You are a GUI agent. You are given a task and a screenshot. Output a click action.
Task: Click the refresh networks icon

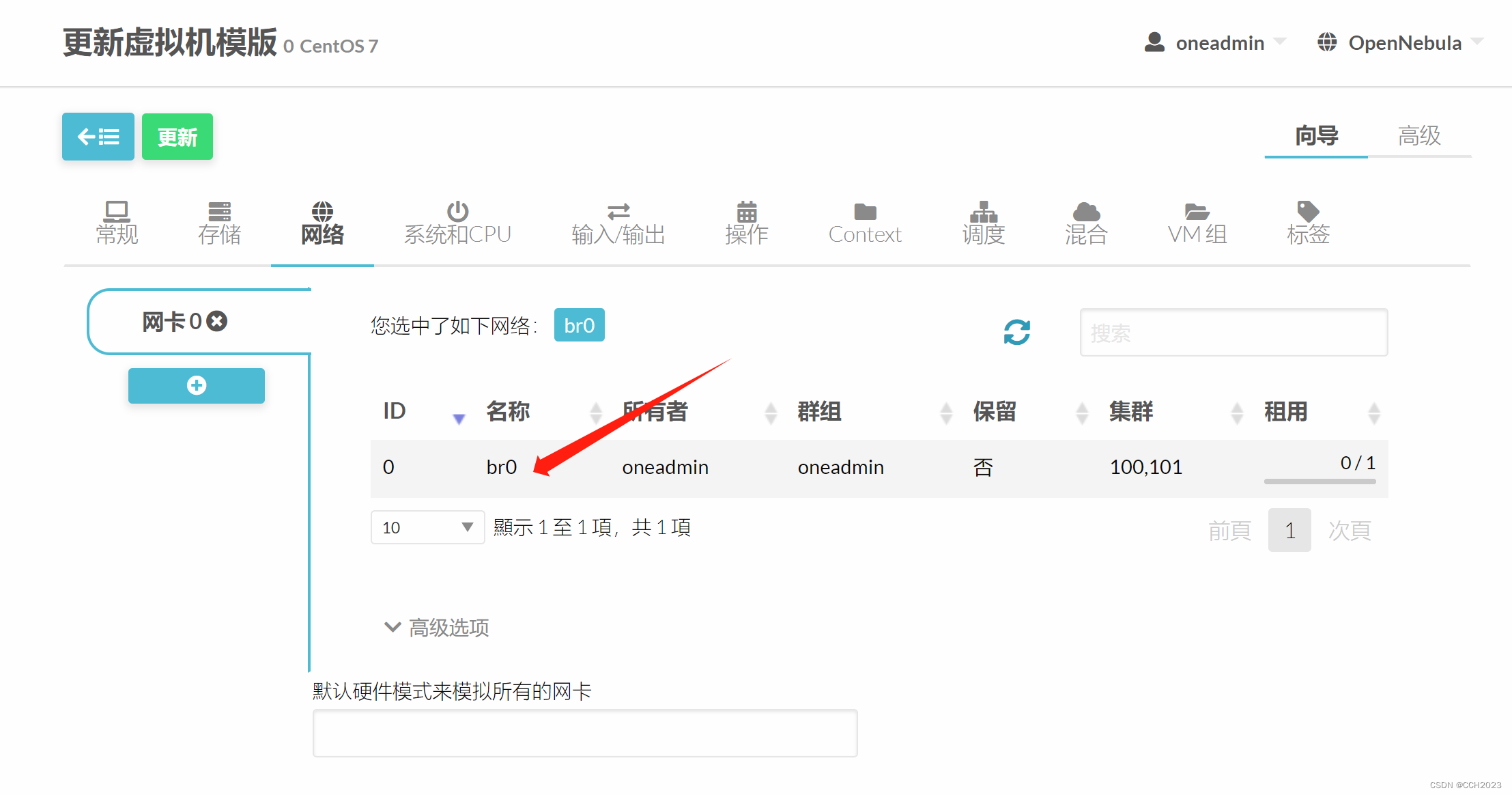(1016, 333)
